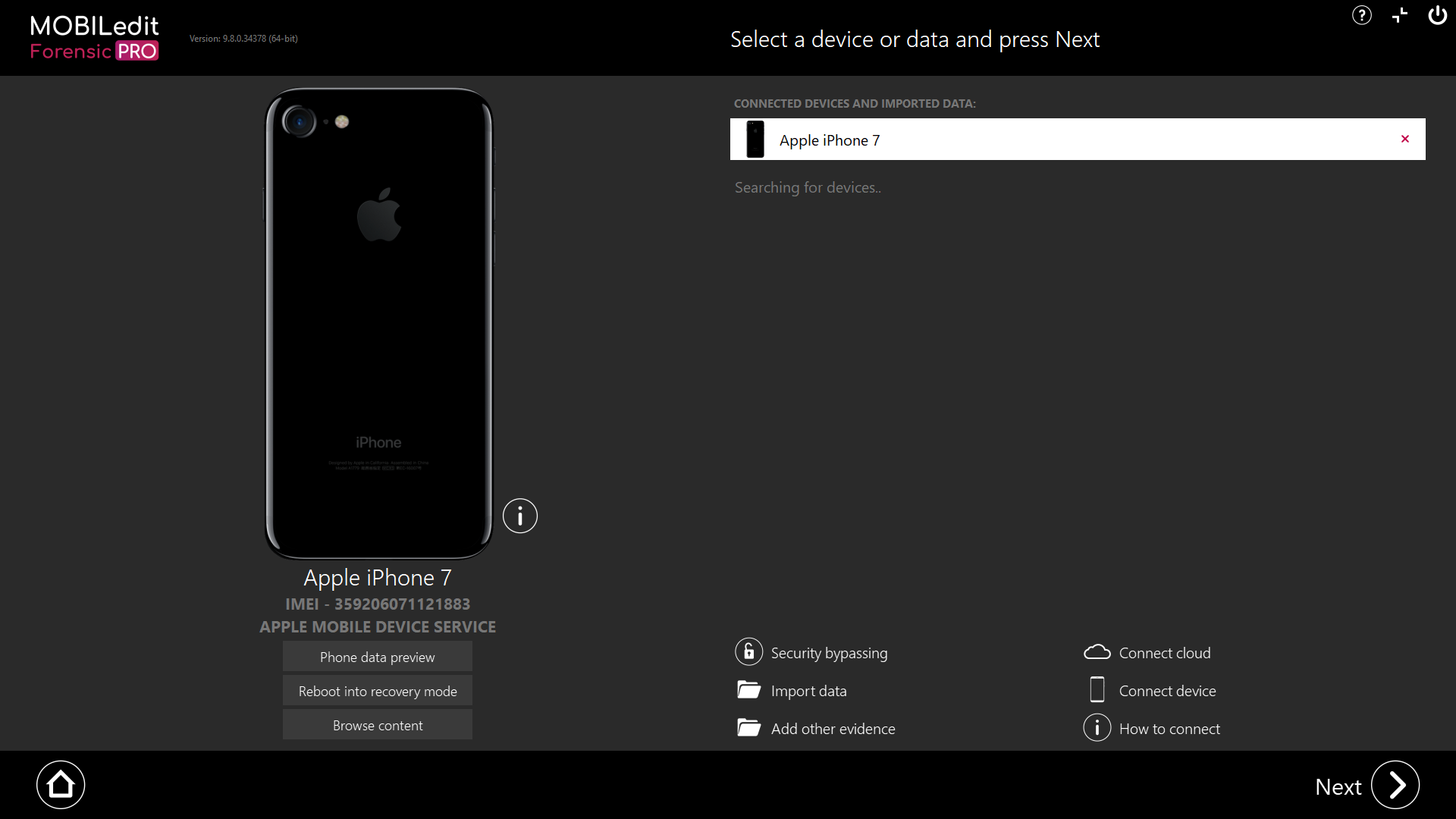
Task: Click the Select a device heading
Action: (x=915, y=39)
